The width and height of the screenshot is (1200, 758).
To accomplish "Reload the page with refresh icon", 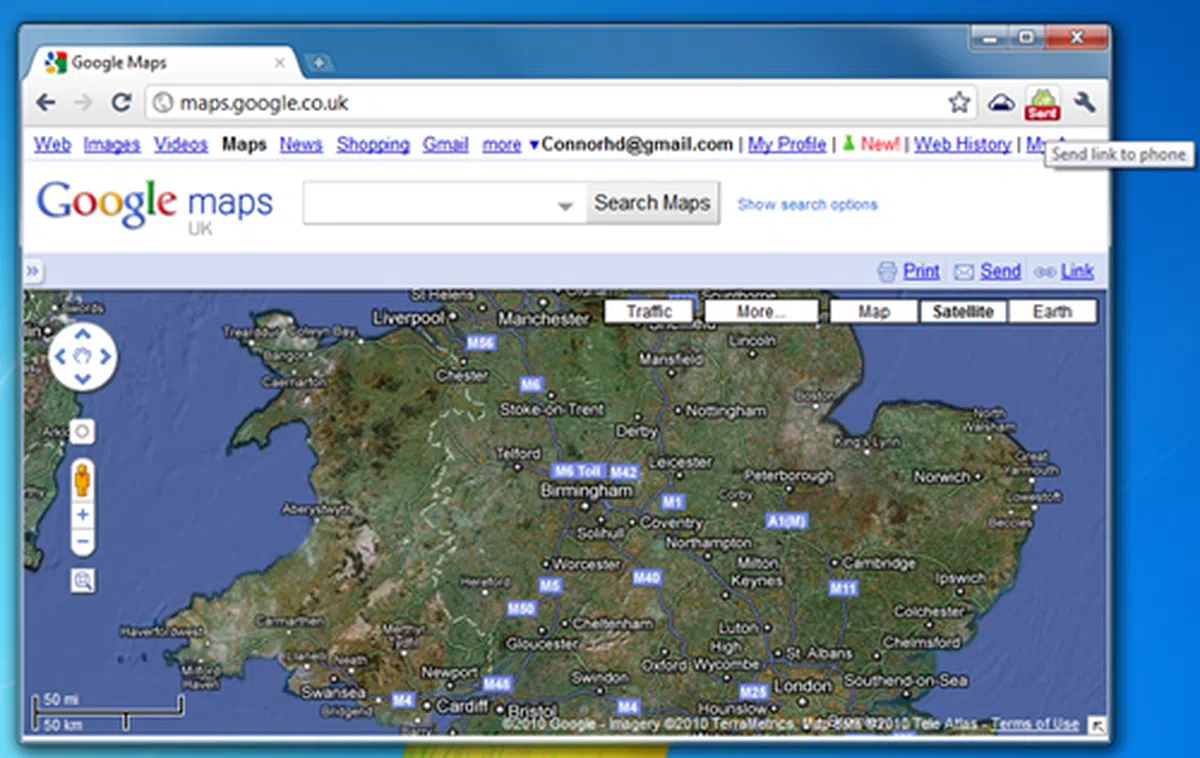I will [x=121, y=102].
